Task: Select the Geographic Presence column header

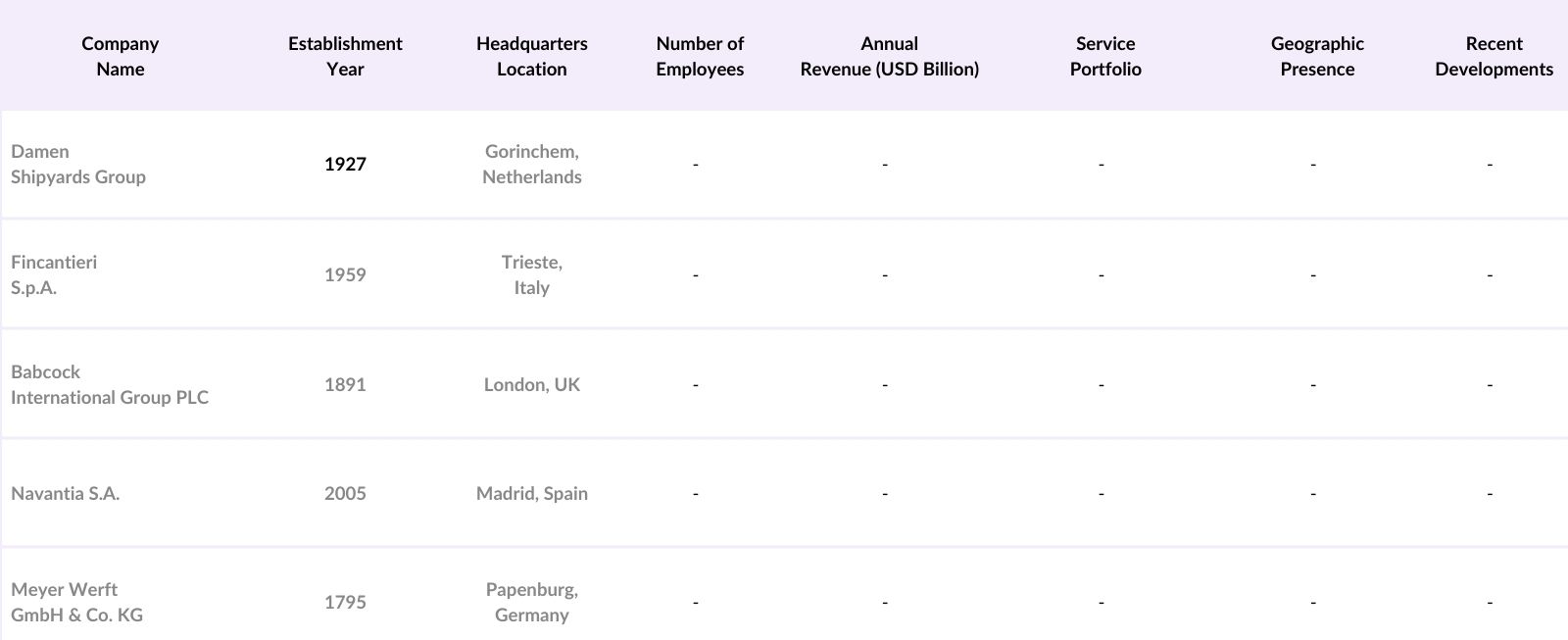Action: click(1317, 56)
